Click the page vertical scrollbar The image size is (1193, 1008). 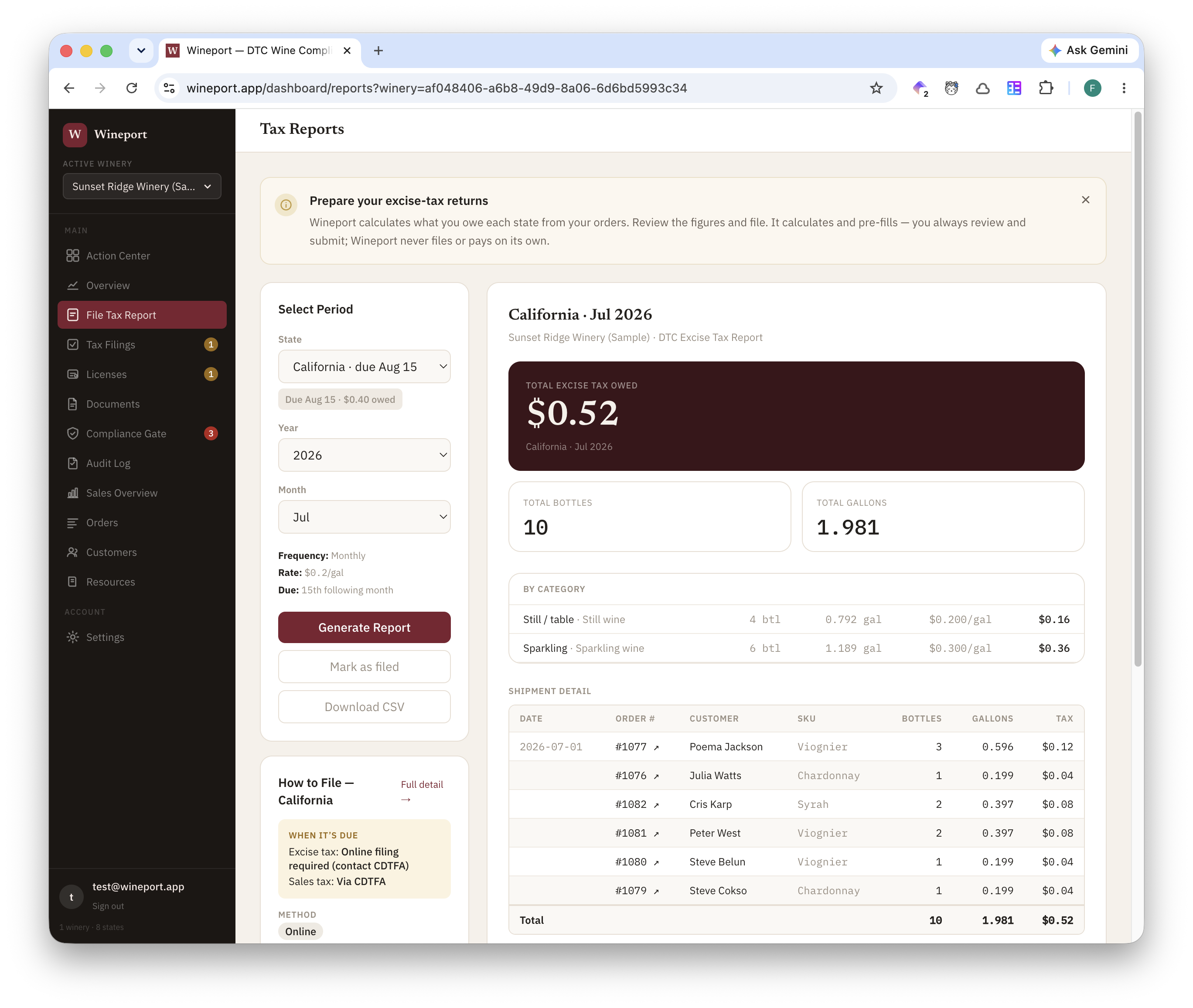(1138, 388)
